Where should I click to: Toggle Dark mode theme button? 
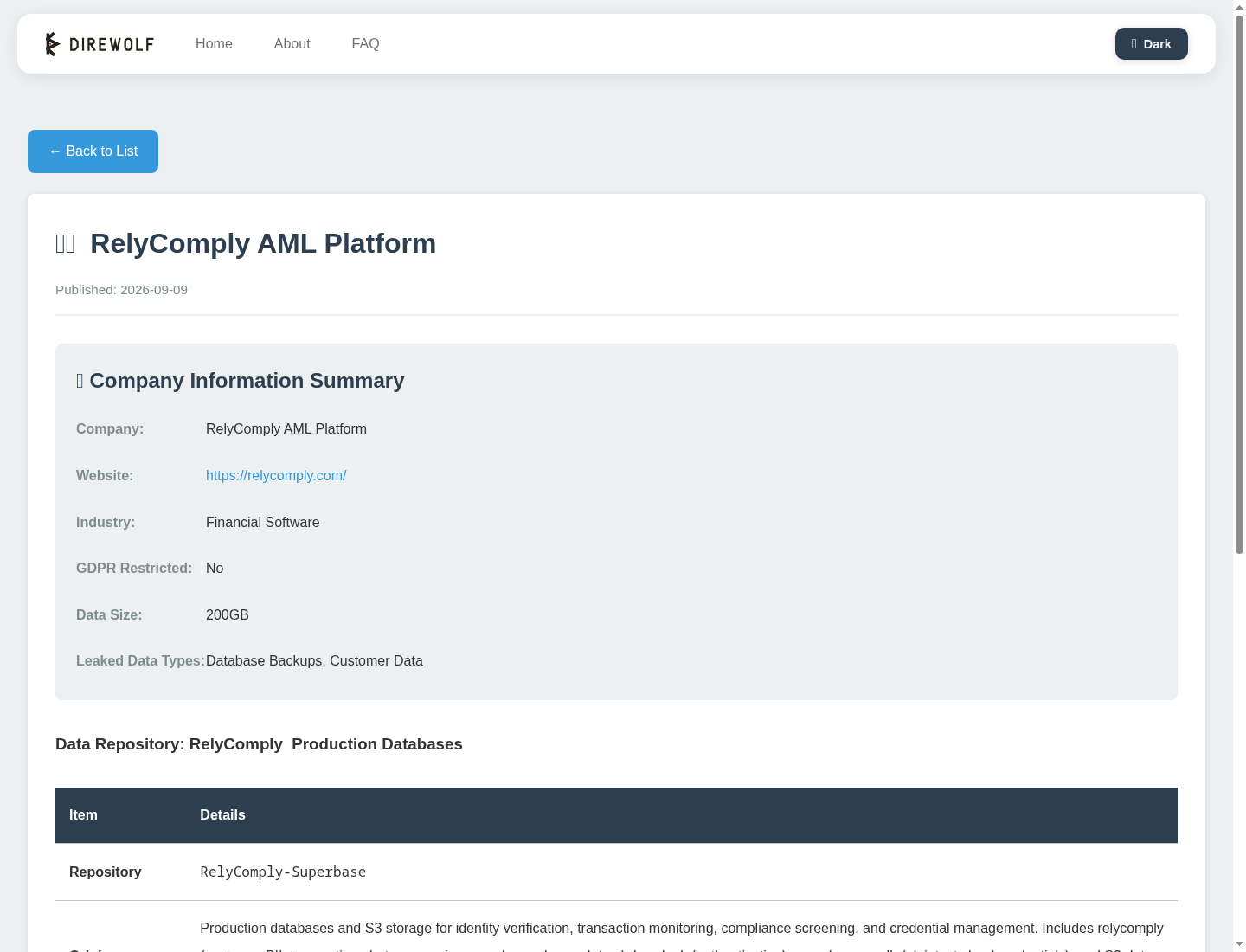tap(1151, 44)
